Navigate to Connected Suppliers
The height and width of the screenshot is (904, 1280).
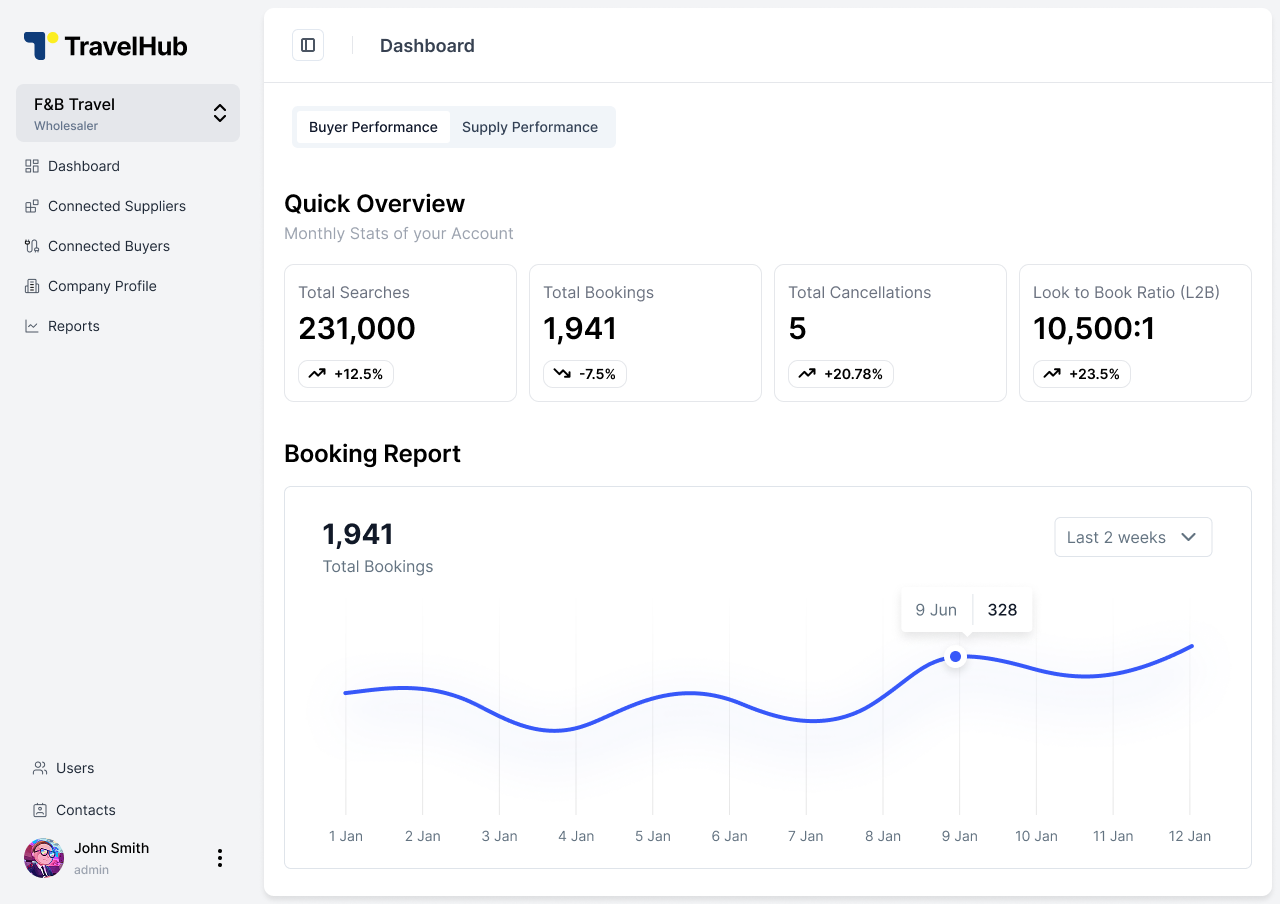(x=116, y=206)
